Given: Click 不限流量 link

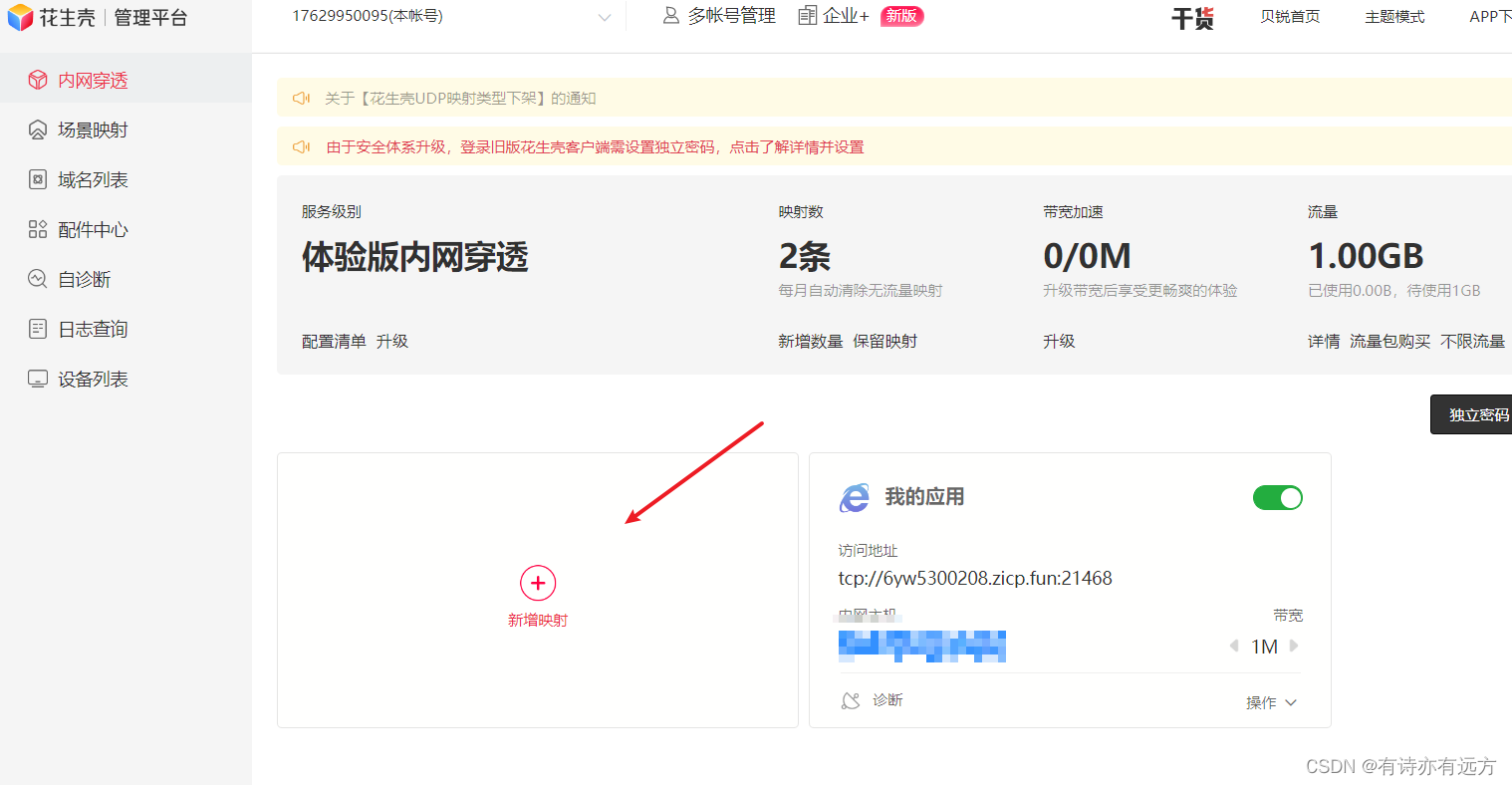Looking at the screenshot, I should [1472, 341].
